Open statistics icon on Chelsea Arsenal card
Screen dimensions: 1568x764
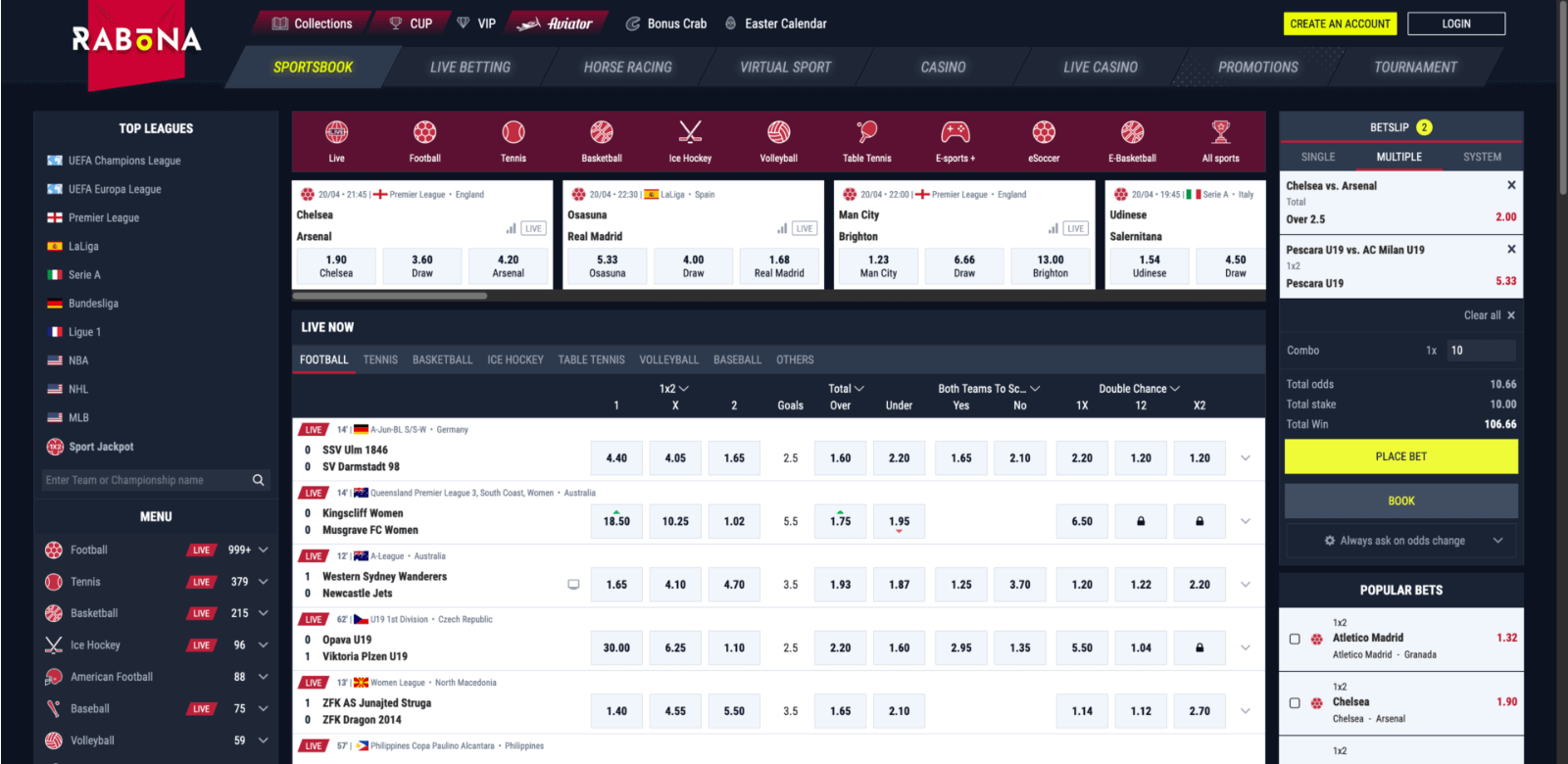click(x=511, y=228)
